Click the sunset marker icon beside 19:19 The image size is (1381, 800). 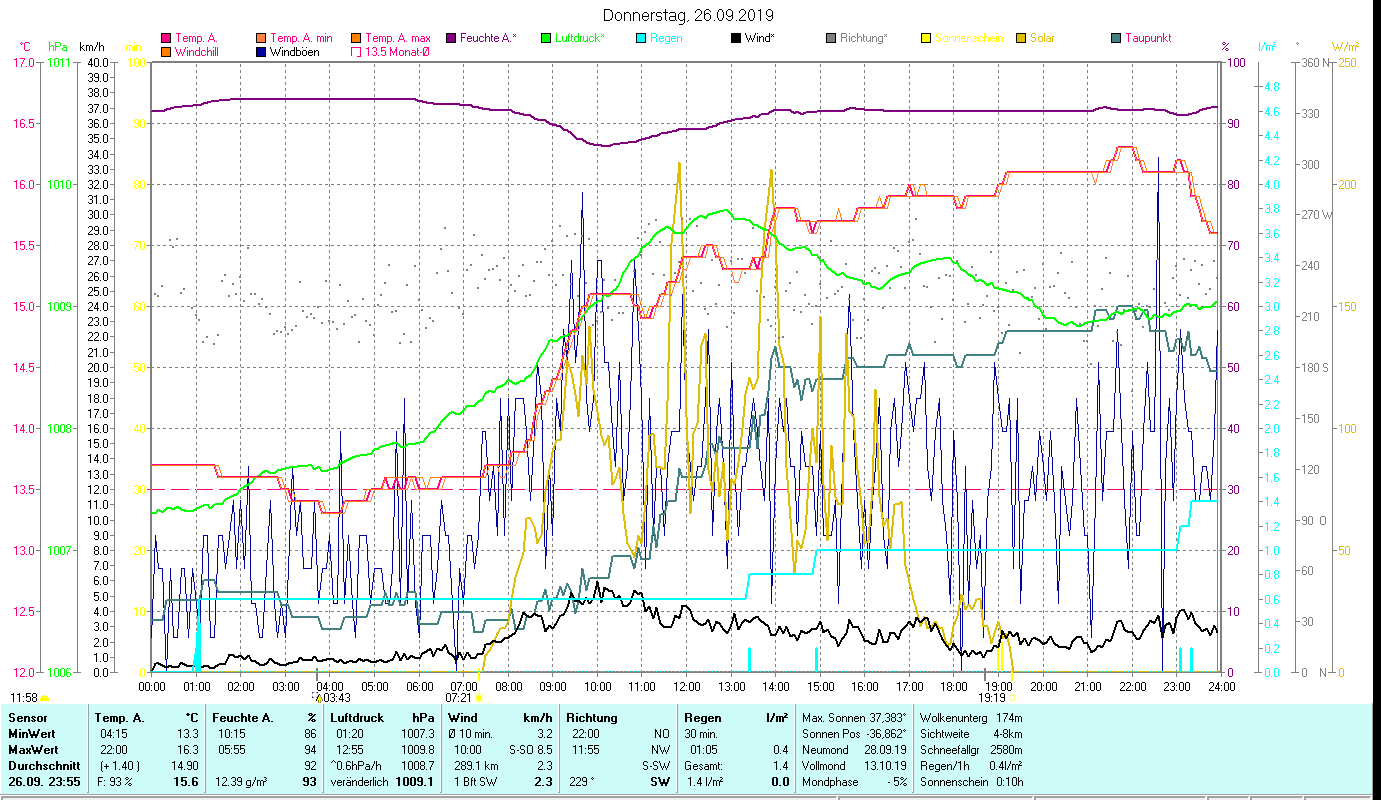click(1012, 698)
